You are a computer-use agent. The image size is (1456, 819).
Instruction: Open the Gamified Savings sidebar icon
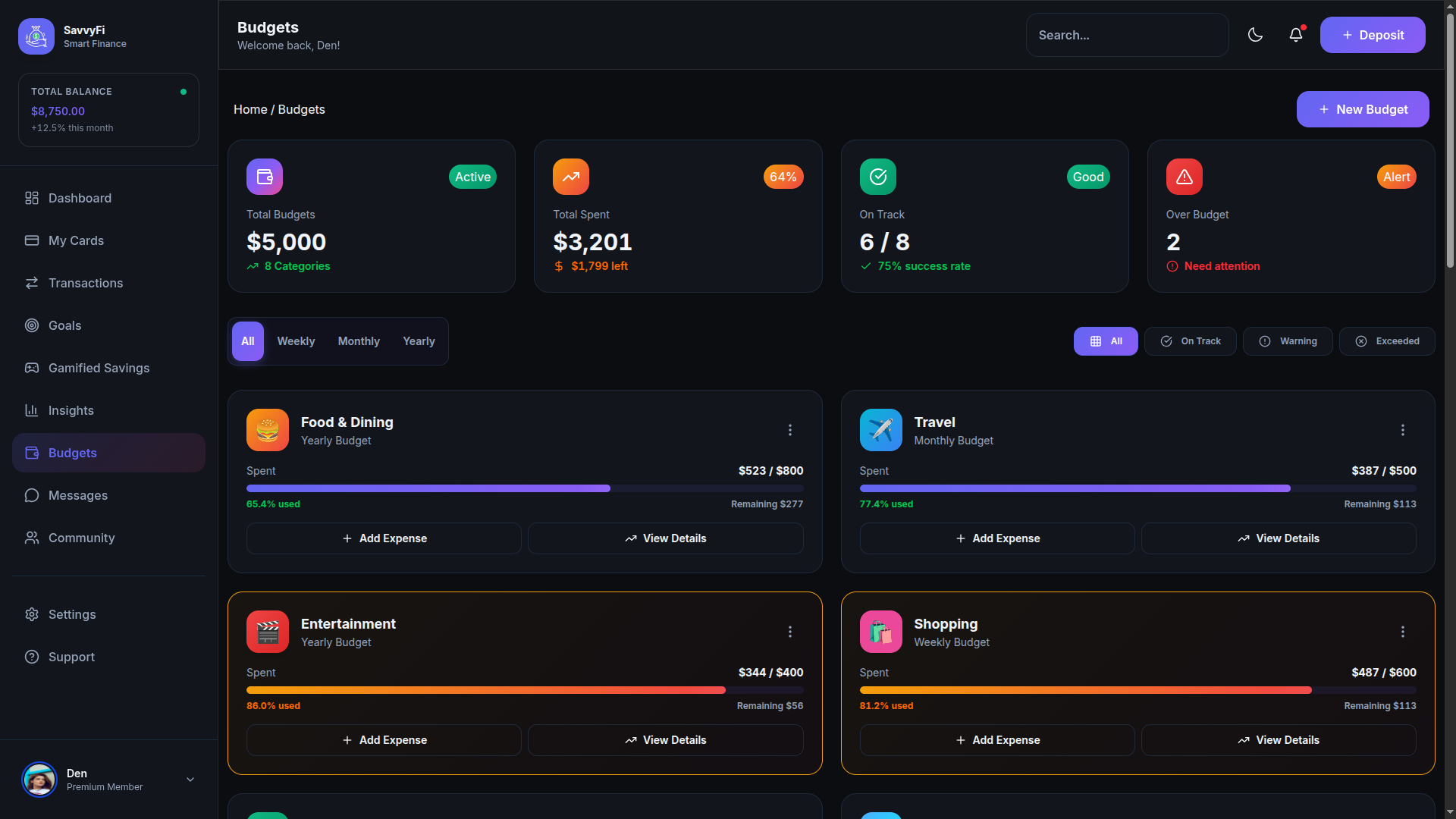click(32, 368)
